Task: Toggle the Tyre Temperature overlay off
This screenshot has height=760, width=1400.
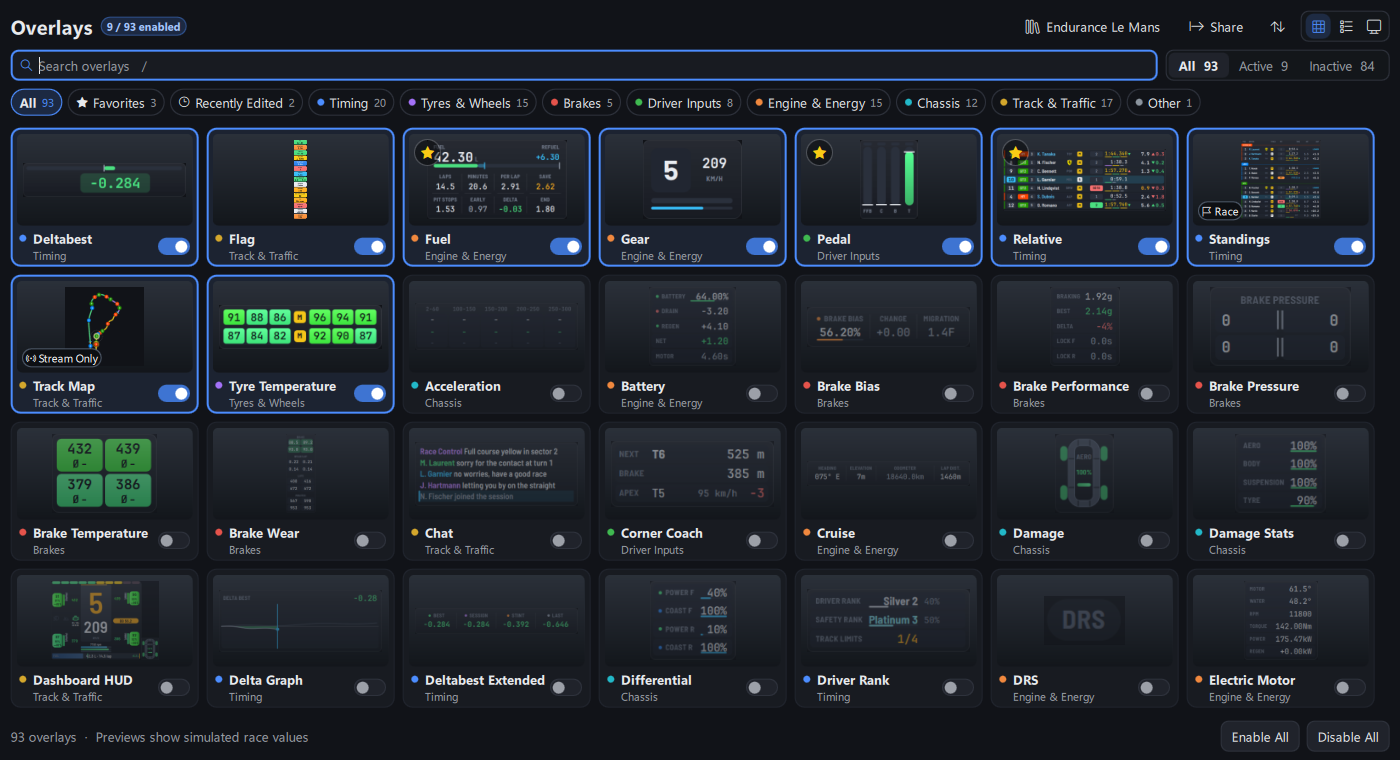Action: [x=370, y=394]
